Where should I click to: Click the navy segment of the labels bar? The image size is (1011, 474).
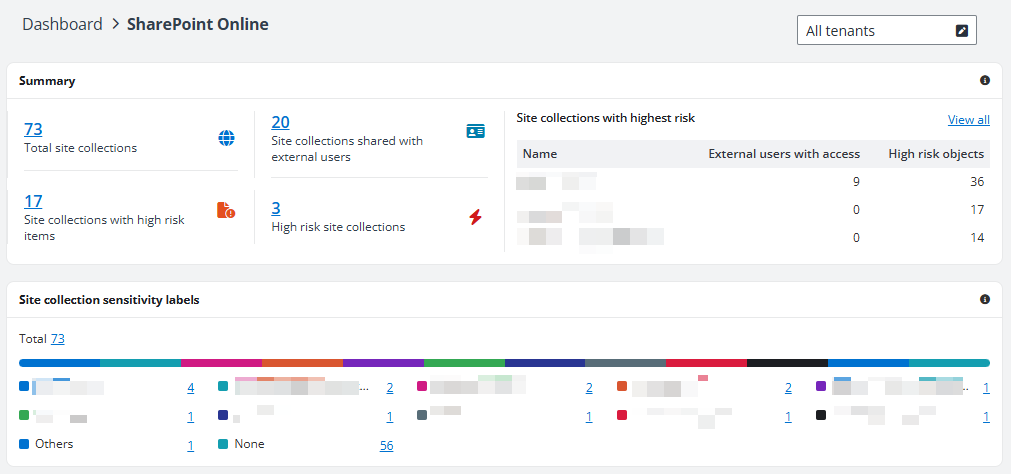coord(545,363)
